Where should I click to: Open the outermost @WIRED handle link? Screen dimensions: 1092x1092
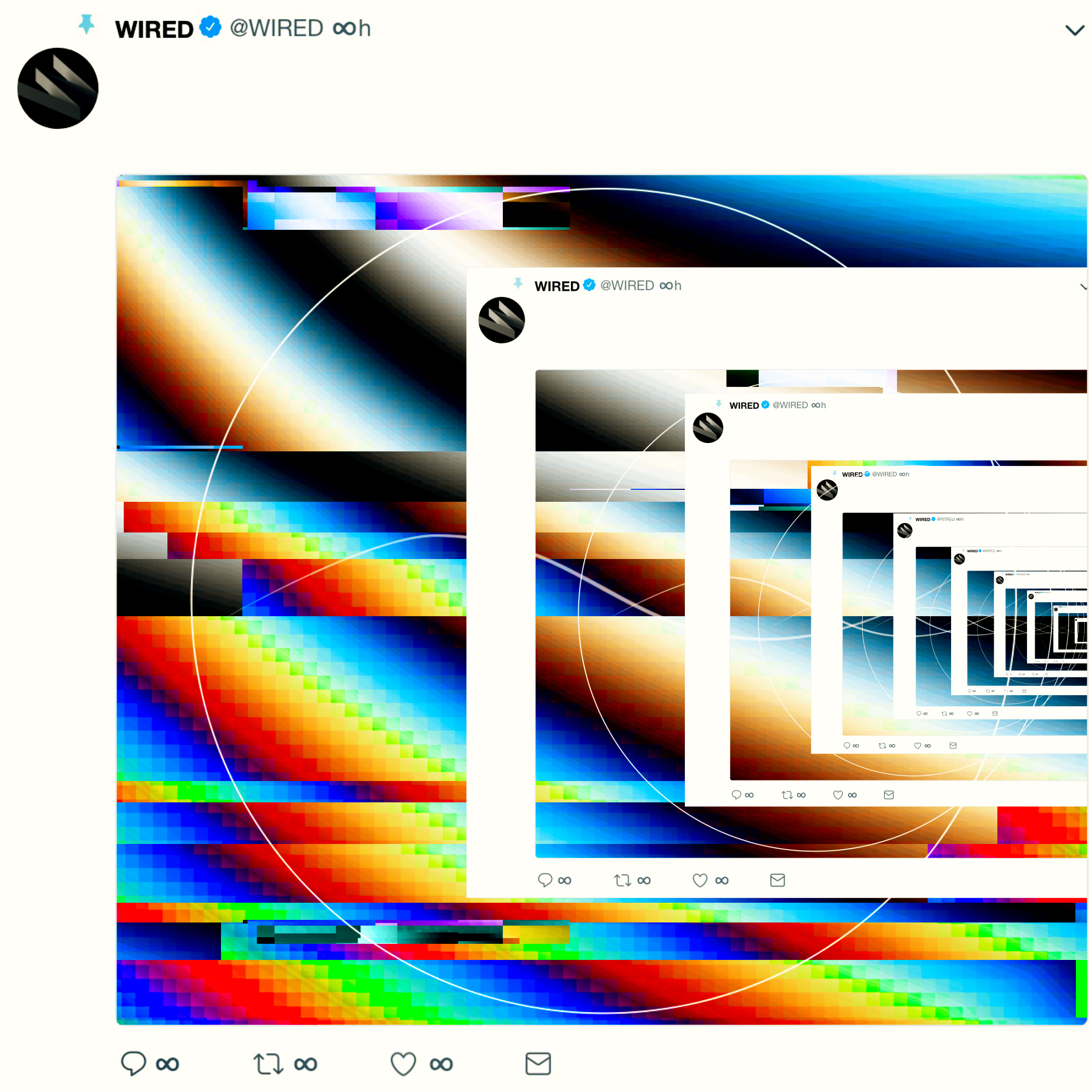pos(277,28)
